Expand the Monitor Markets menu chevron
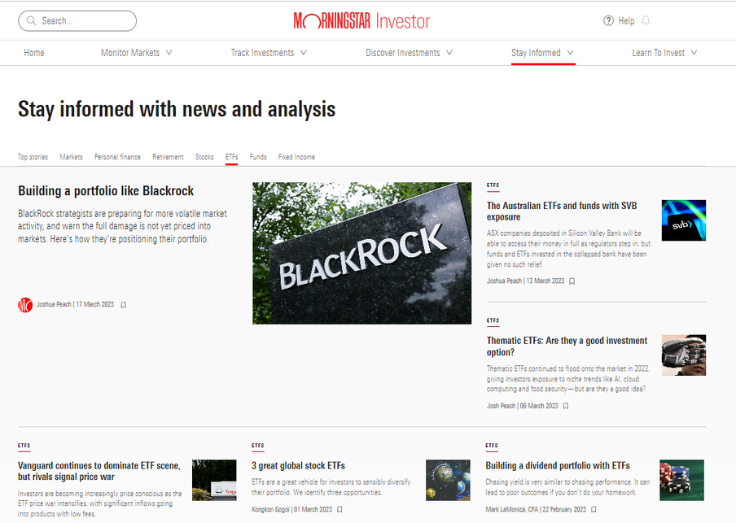 click(169, 53)
